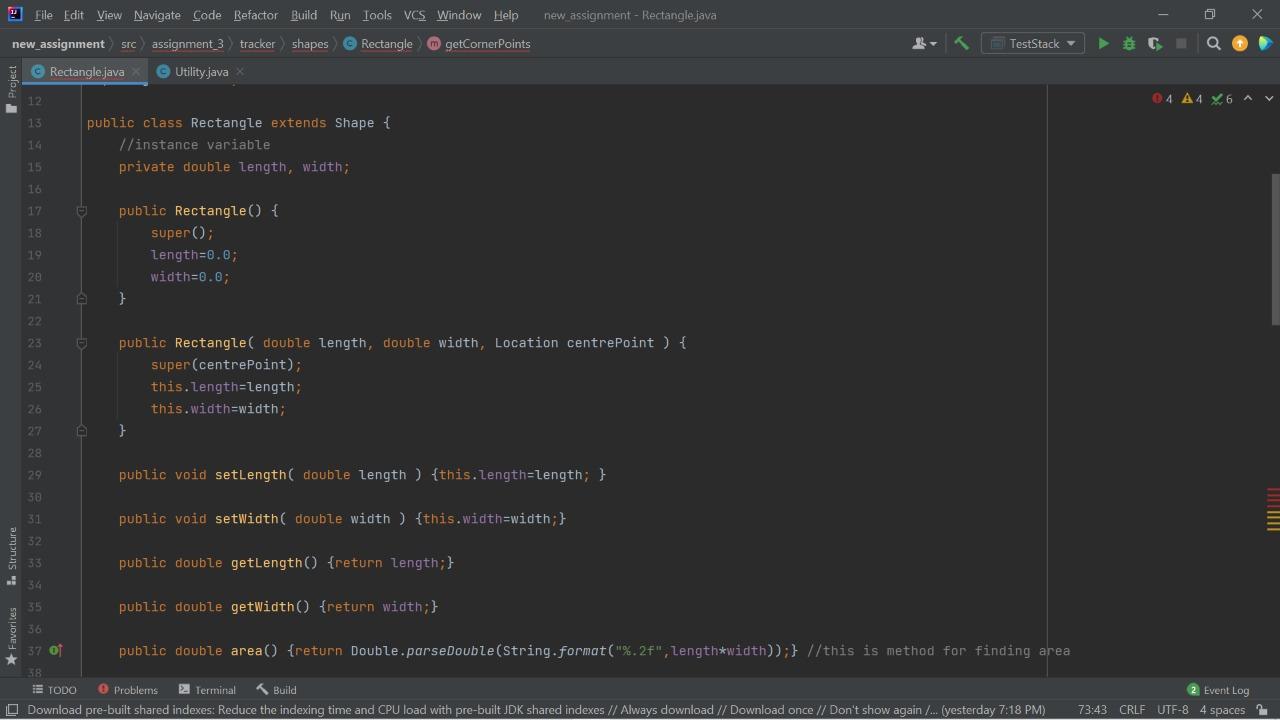Collapse the Rectangle() constructor at line 17
Viewport: 1280px width, 720px height.
[82, 211]
